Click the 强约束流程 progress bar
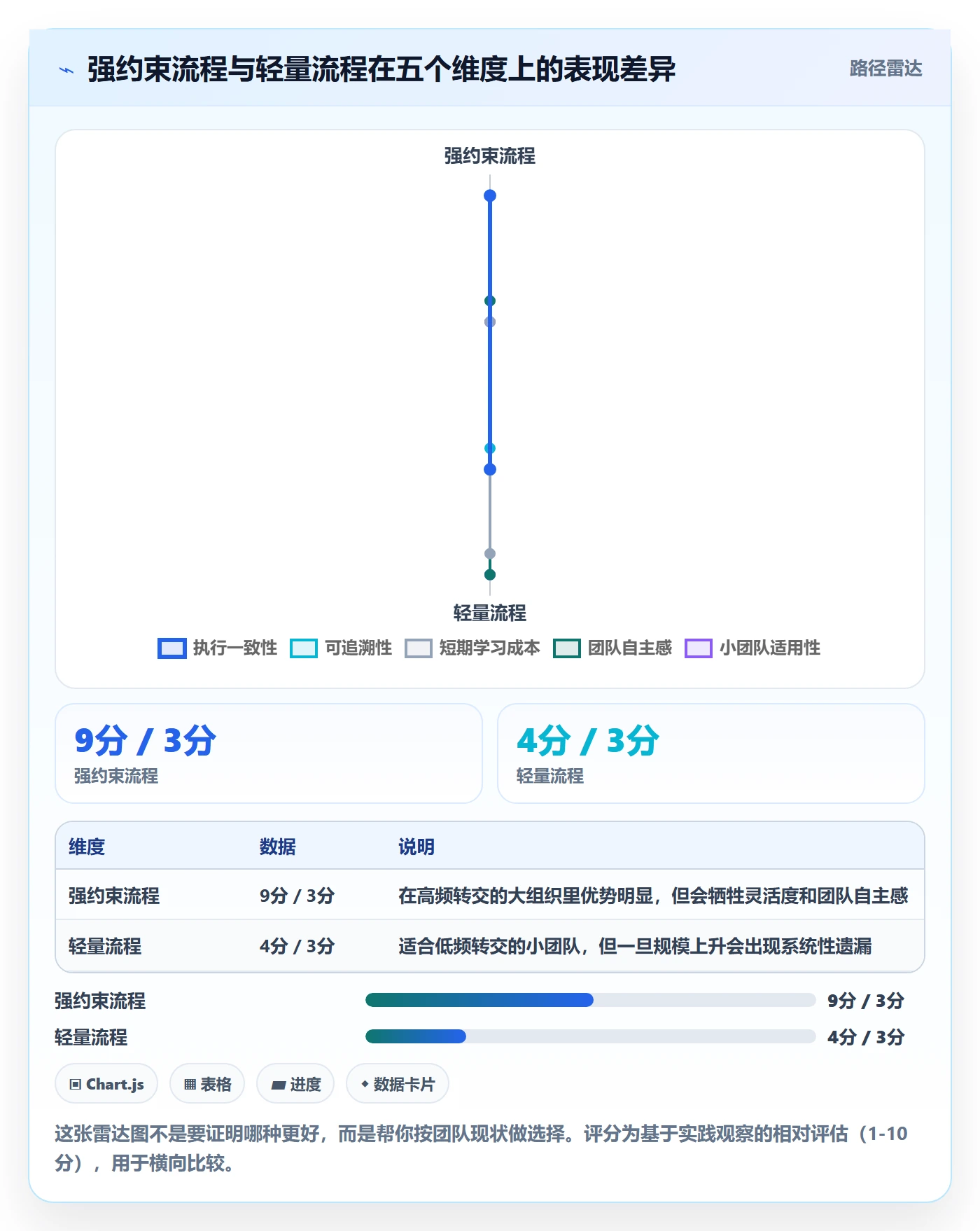Image resolution: width=980 pixels, height=1231 pixels. tap(591, 1000)
